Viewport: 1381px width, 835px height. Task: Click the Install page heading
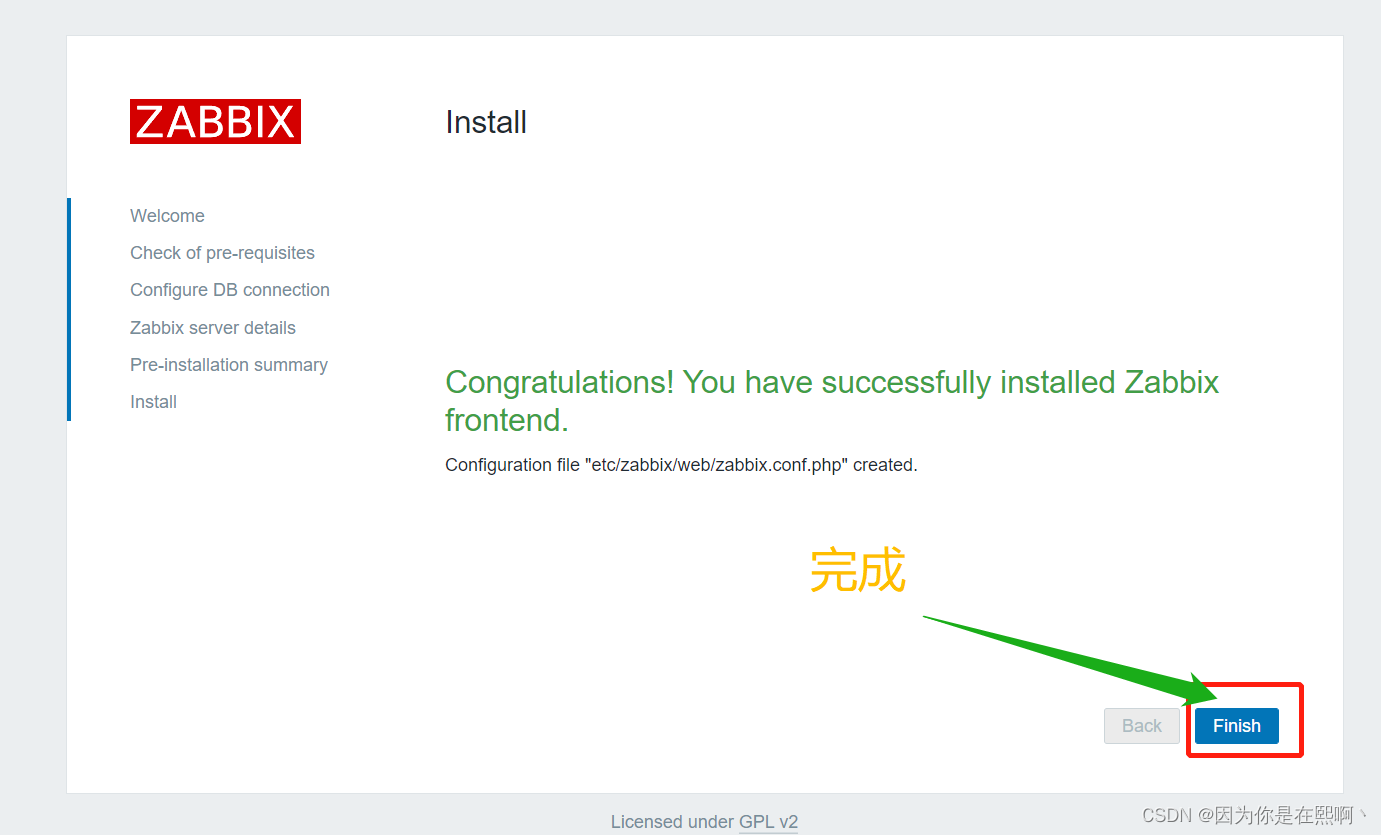486,122
